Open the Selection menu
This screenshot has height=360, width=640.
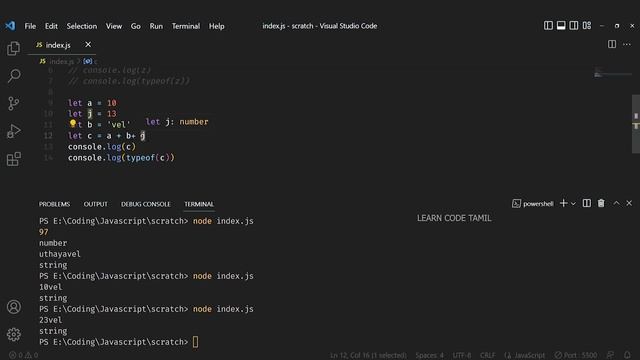(x=82, y=26)
